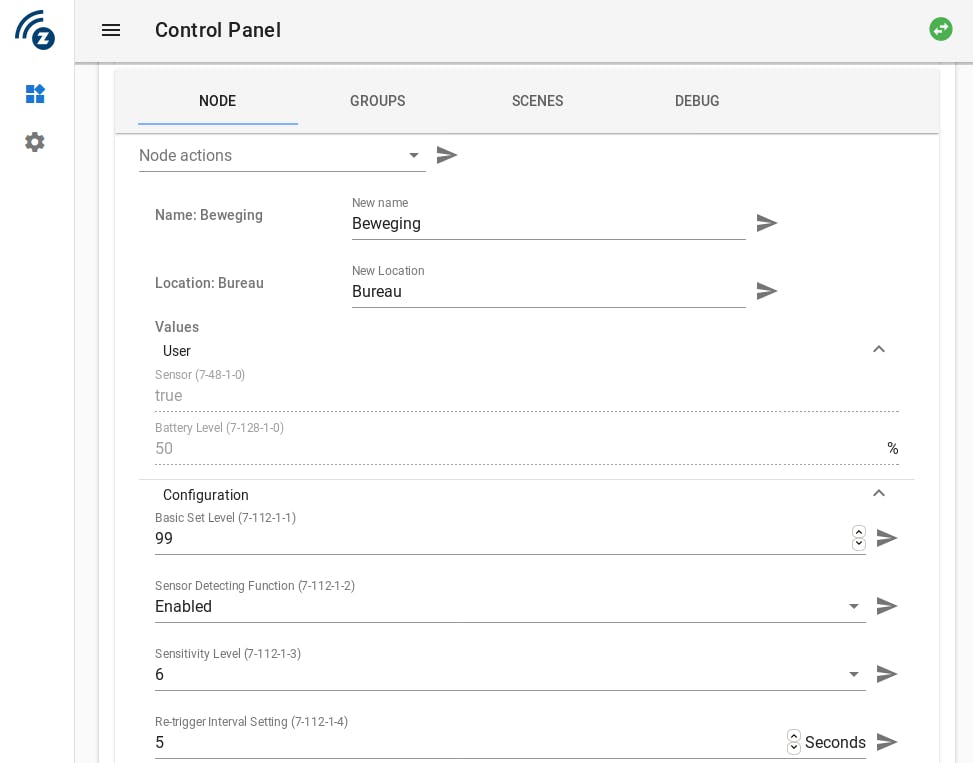This screenshot has width=973, height=763.
Task: Submit the new name Beweging
Action: click(x=767, y=223)
